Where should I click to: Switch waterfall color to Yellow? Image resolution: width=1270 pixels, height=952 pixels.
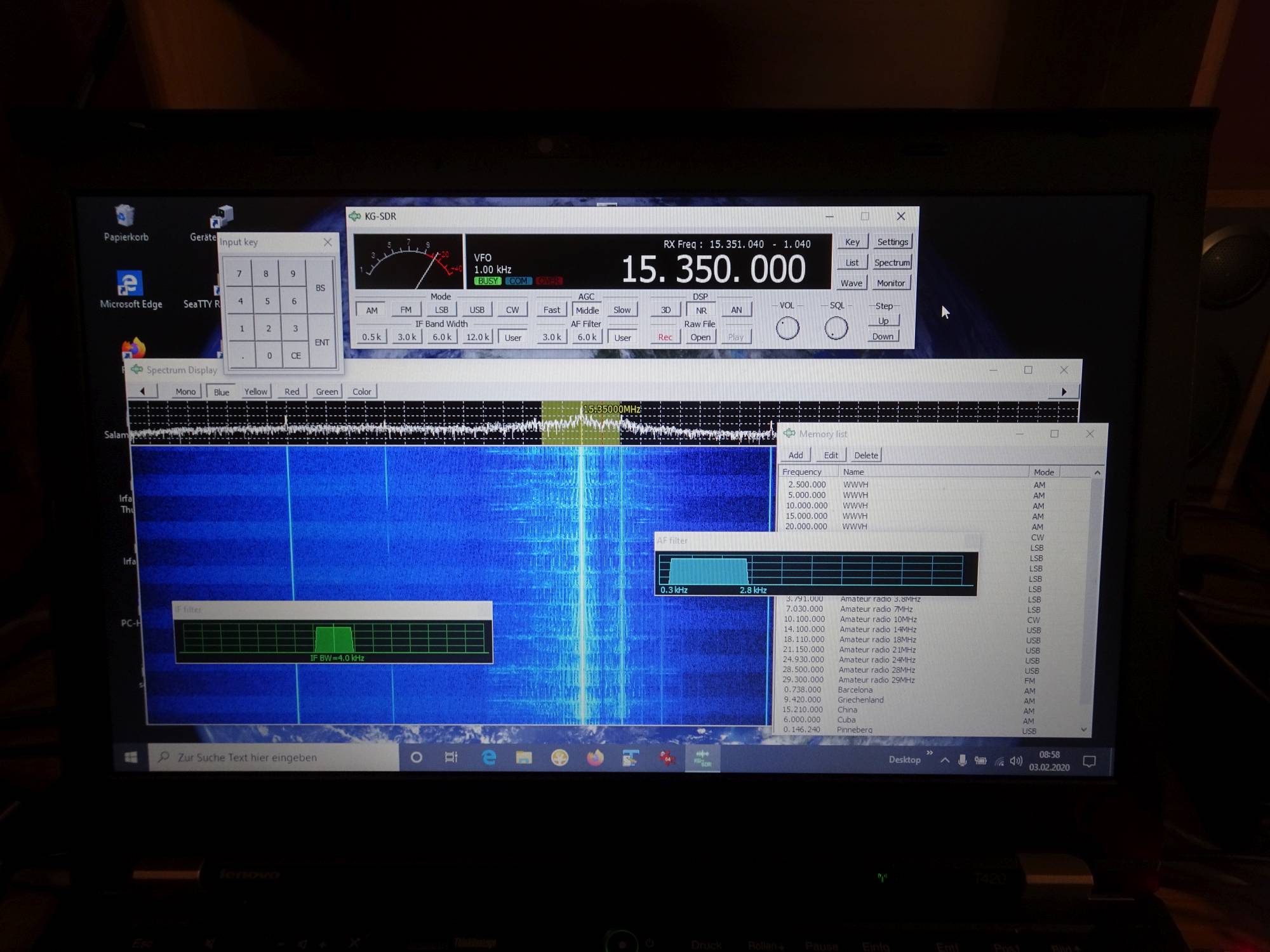click(255, 391)
